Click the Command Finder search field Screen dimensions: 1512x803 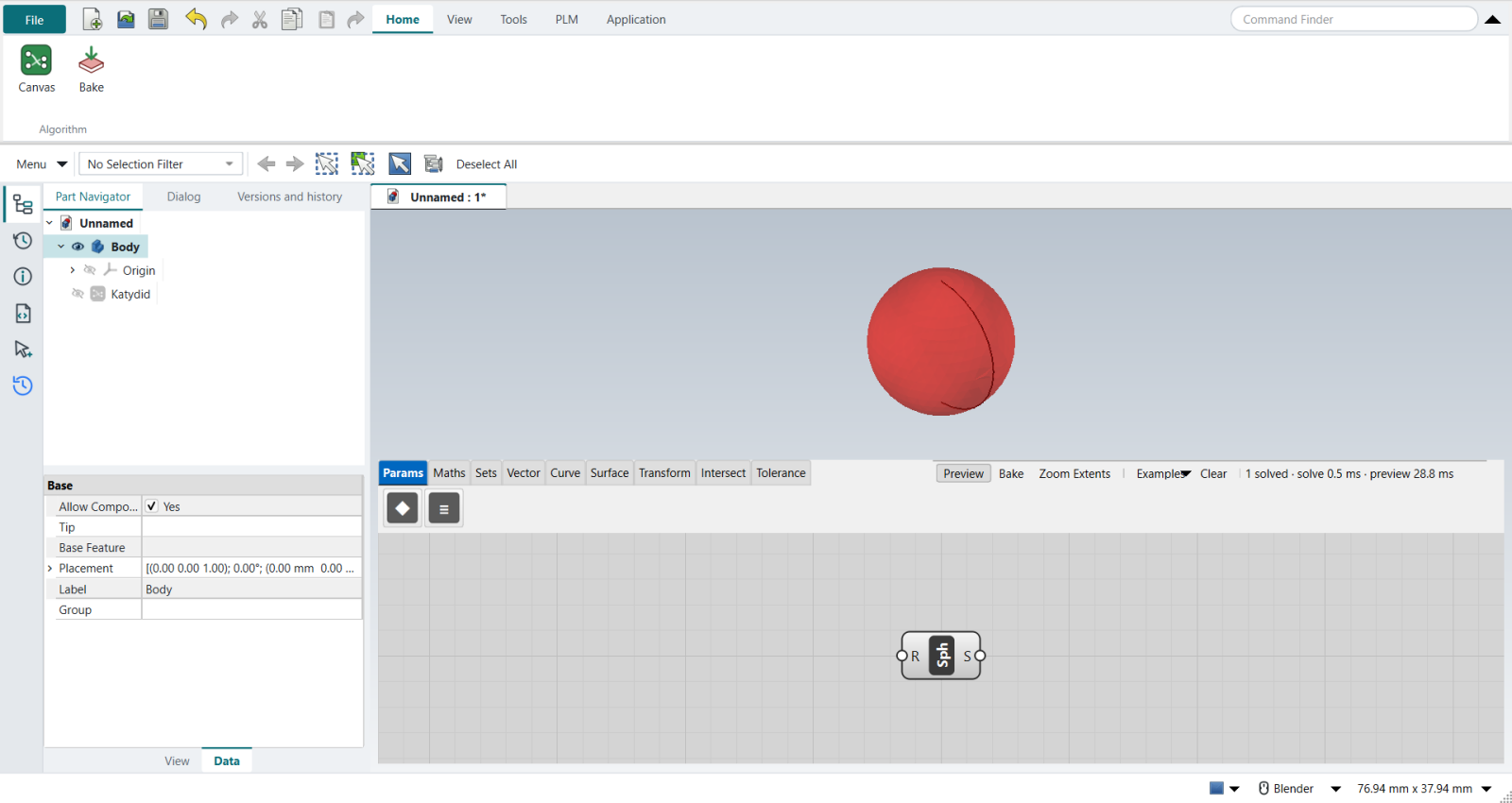pos(1353,19)
